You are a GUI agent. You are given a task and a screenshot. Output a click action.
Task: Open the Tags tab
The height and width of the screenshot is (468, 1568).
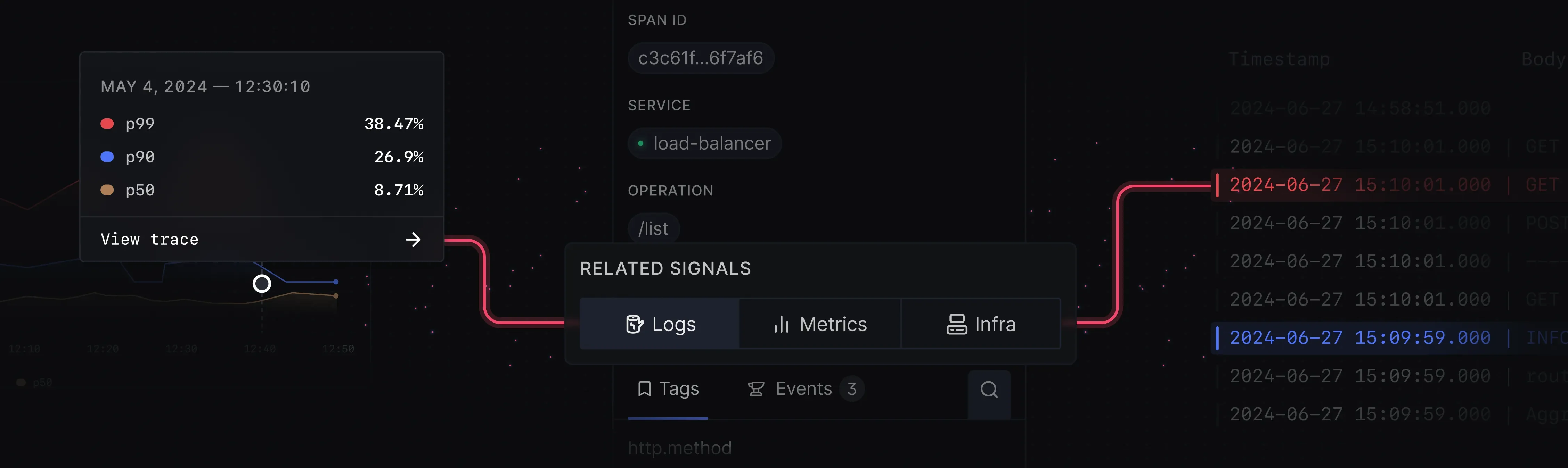click(x=668, y=389)
